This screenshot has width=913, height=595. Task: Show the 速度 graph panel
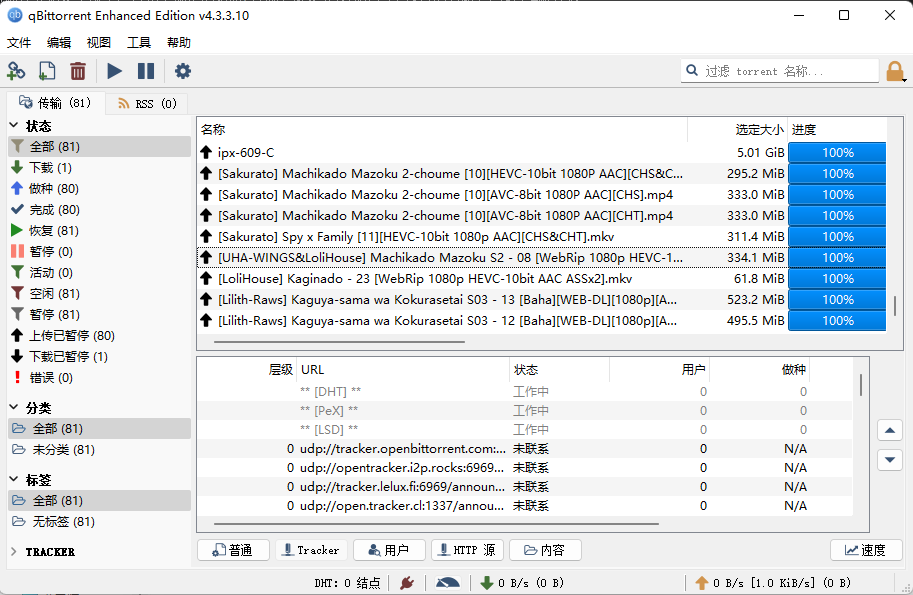(x=866, y=550)
